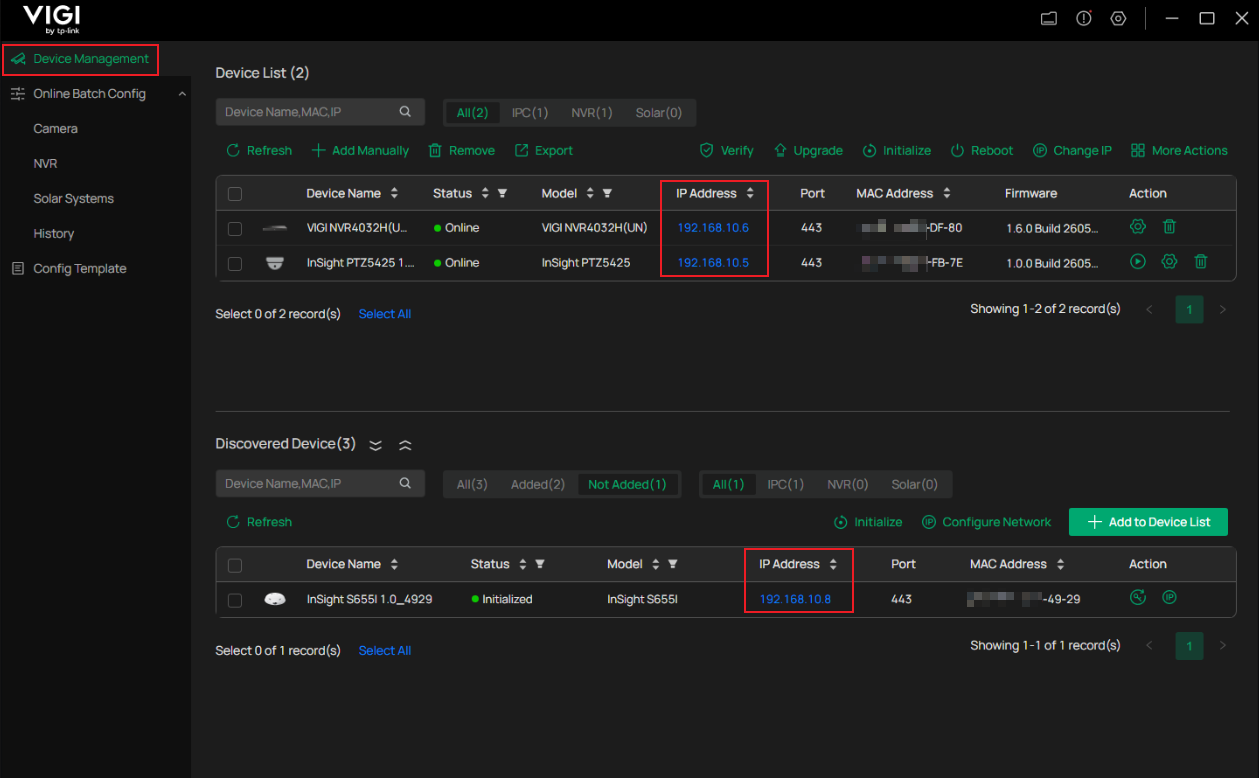Select Added(2) tab in Discovered Device
Image resolution: width=1259 pixels, height=778 pixels.
(x=538, y=484)
